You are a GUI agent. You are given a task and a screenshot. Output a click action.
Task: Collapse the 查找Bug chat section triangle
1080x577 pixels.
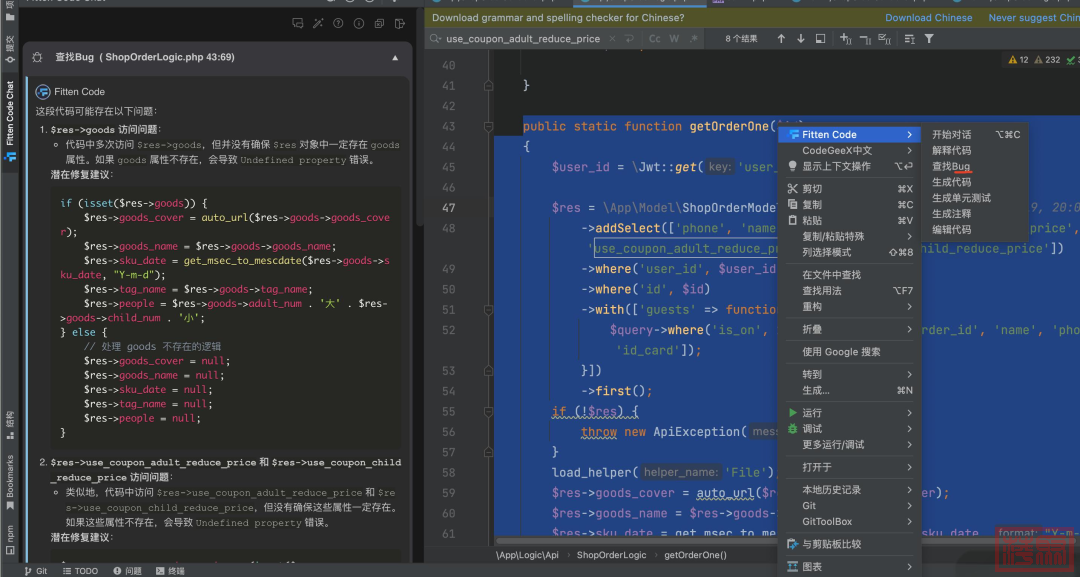tap(396, 58)
